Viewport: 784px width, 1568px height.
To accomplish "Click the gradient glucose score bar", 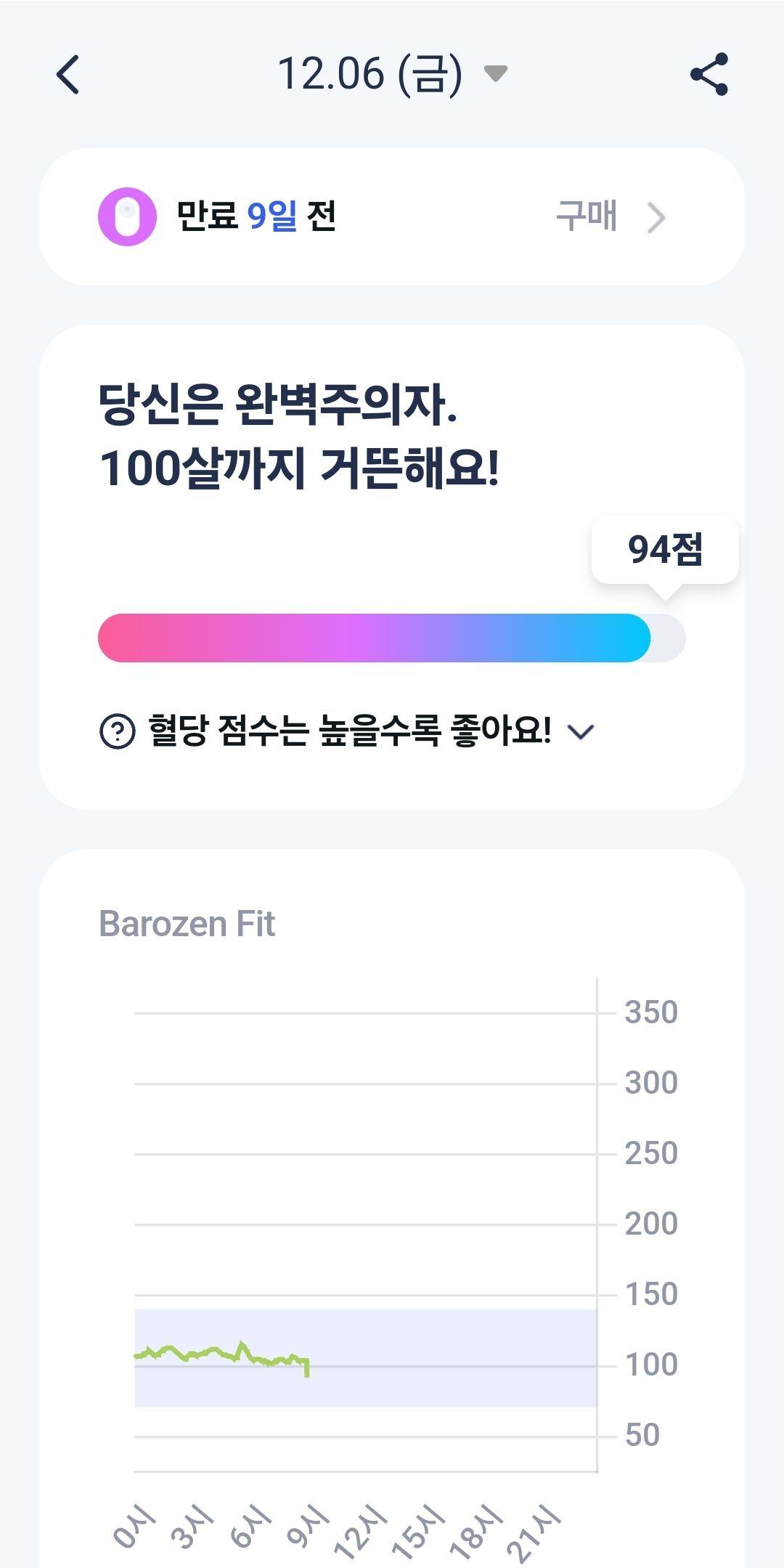I will (x=391, y=638).
